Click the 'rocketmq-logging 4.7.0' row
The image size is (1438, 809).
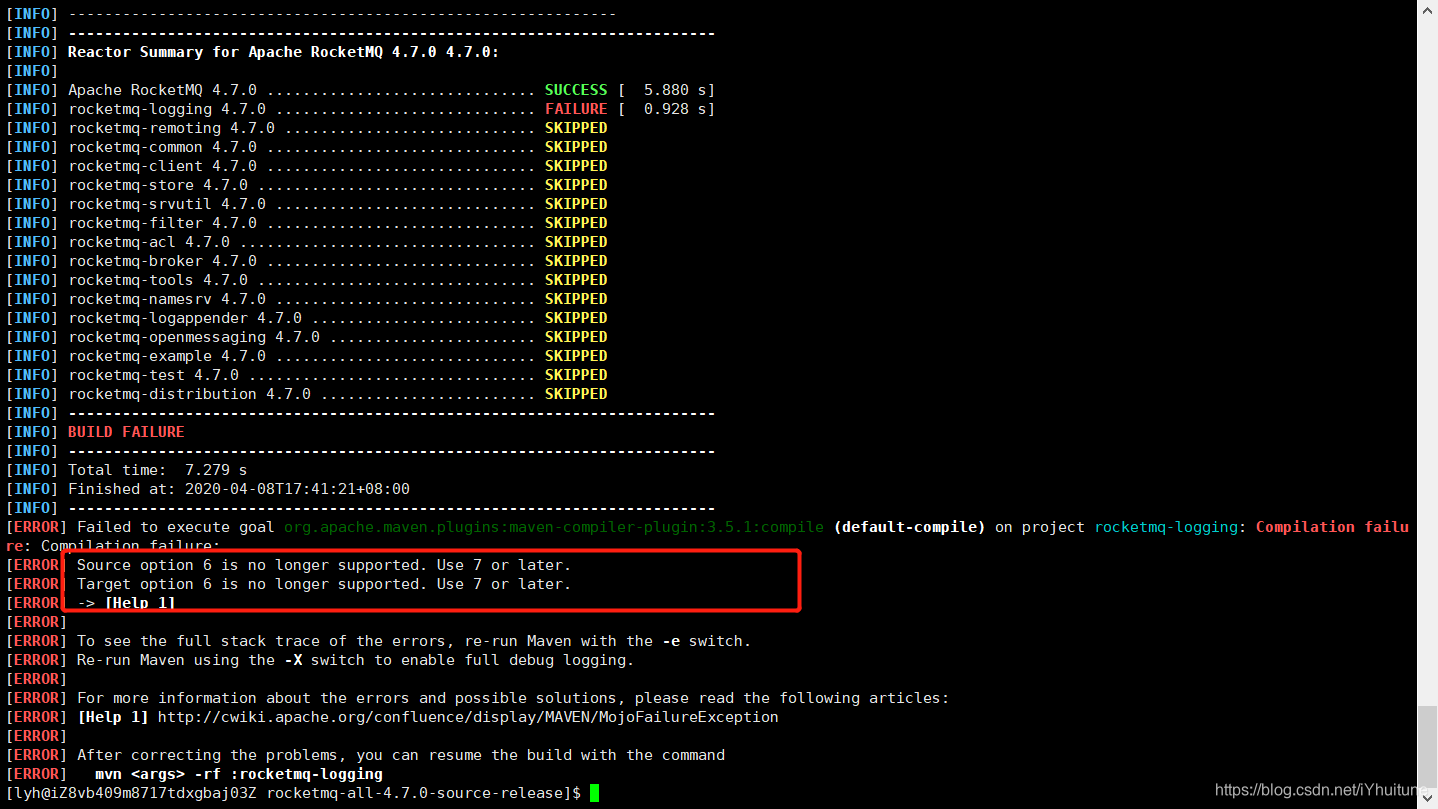(360, 109)
